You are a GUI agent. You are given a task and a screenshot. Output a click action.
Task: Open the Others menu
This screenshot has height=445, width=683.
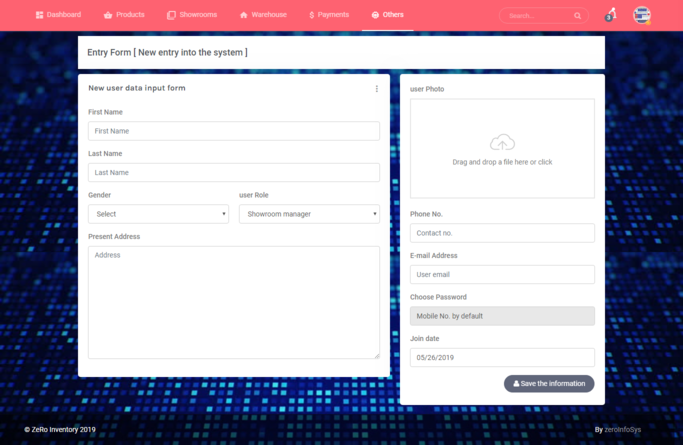tap(387, 15)
